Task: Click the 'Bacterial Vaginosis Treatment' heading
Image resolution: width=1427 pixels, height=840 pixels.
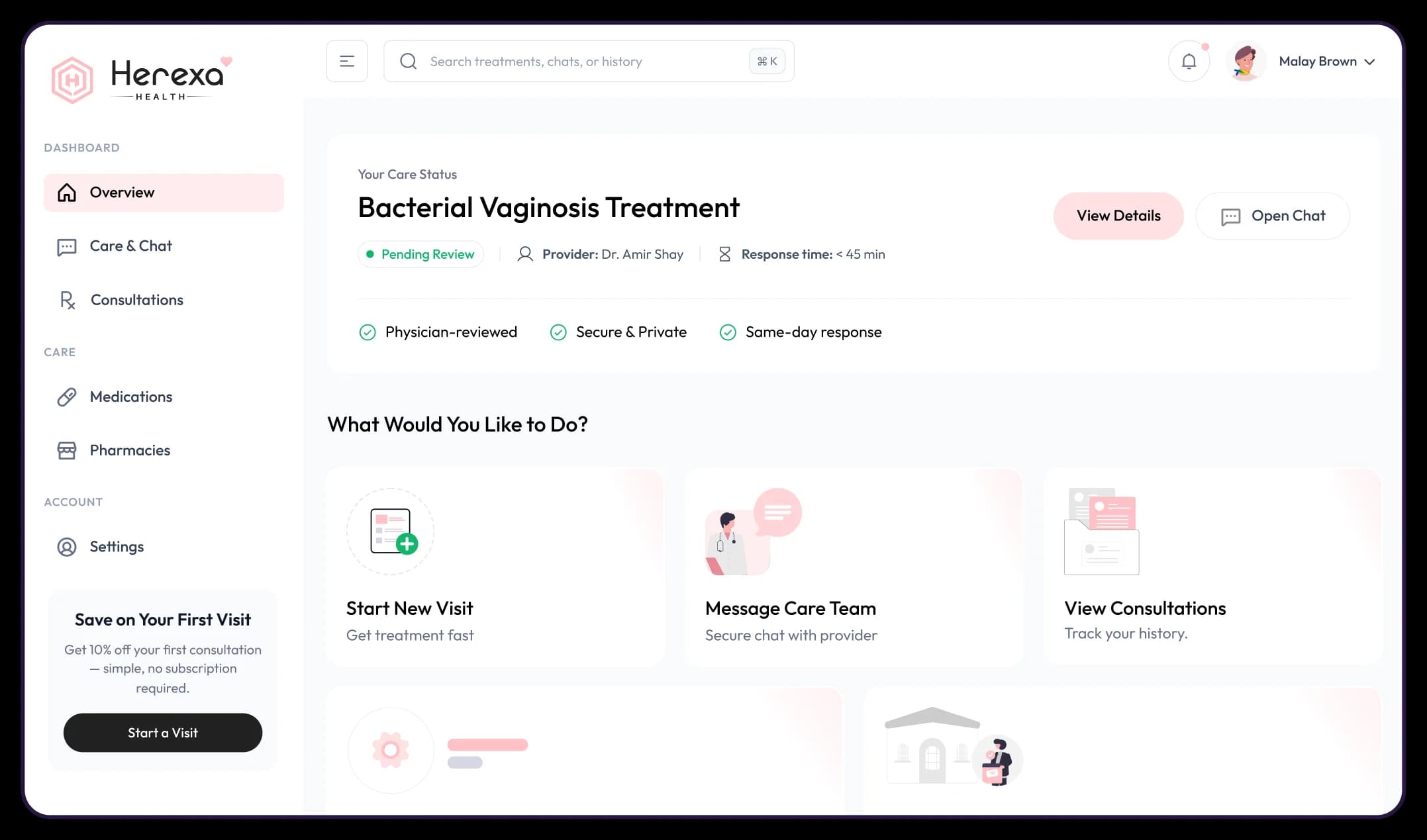Action: (x=548, y=208)
